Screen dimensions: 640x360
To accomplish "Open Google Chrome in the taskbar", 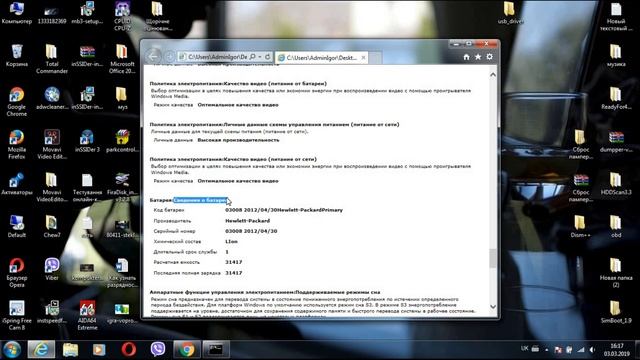I will tap(187, 350).
